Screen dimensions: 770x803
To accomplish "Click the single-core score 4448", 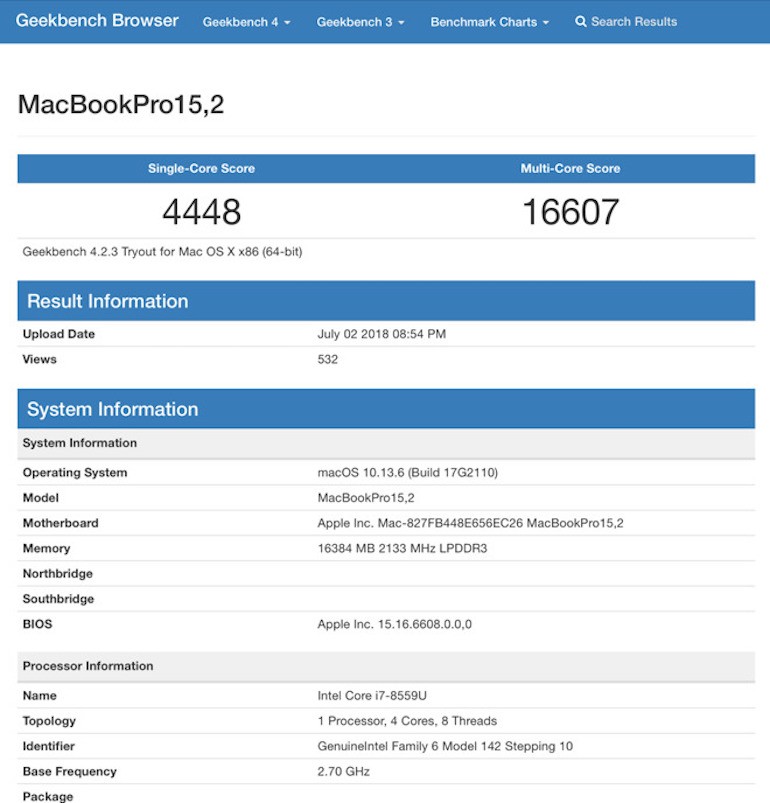I will (201, 211).
